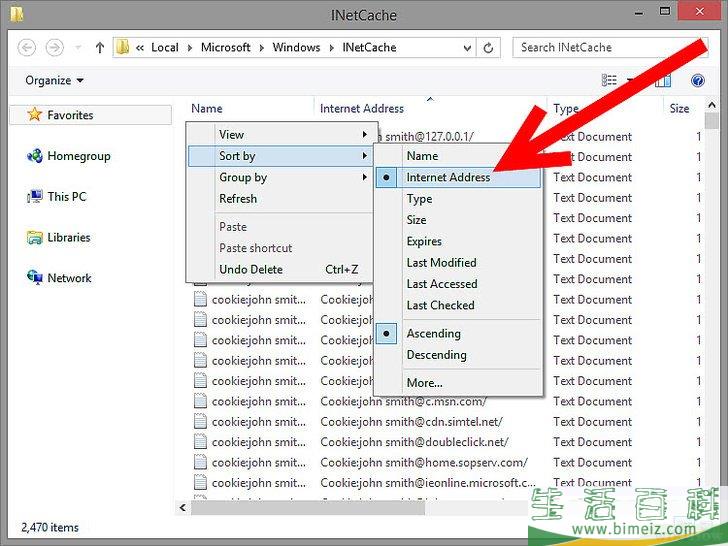728x546 pixels.
Task: Click the Type column header
Action: [566, 108]
